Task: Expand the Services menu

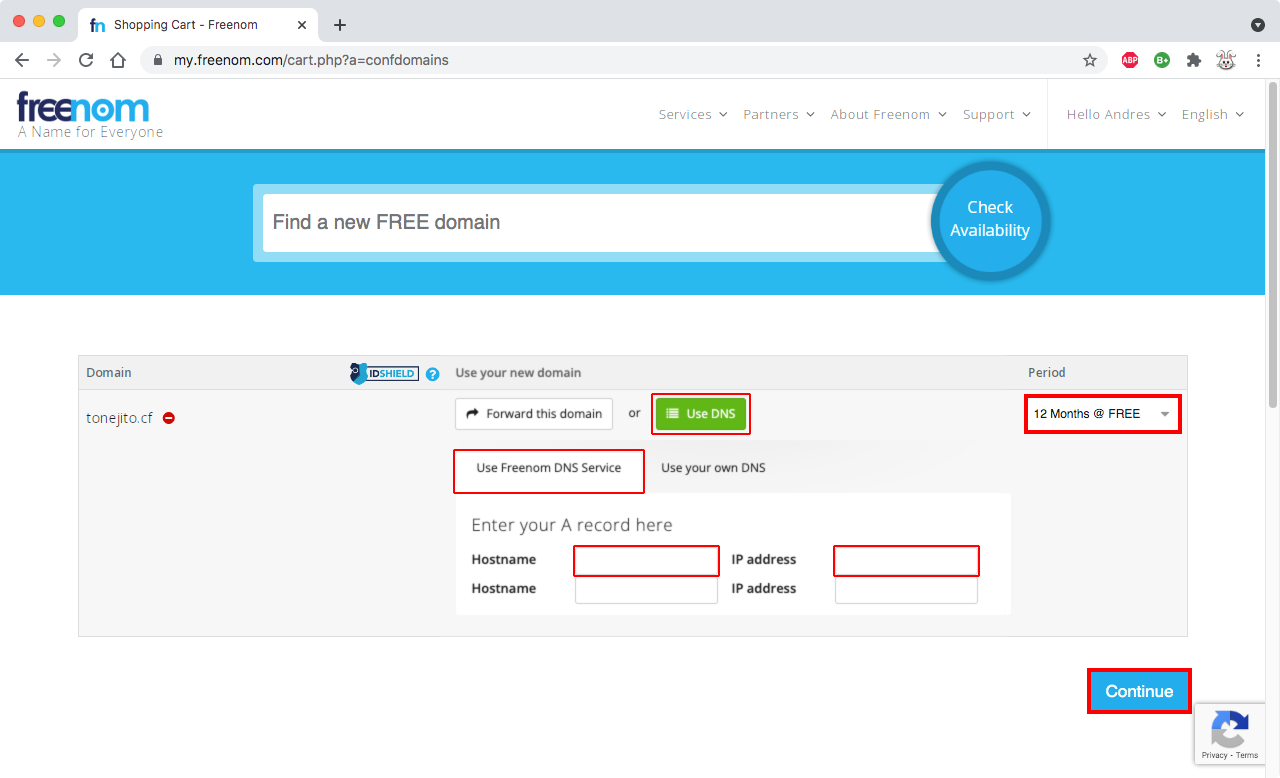Action: pos(692,114)
